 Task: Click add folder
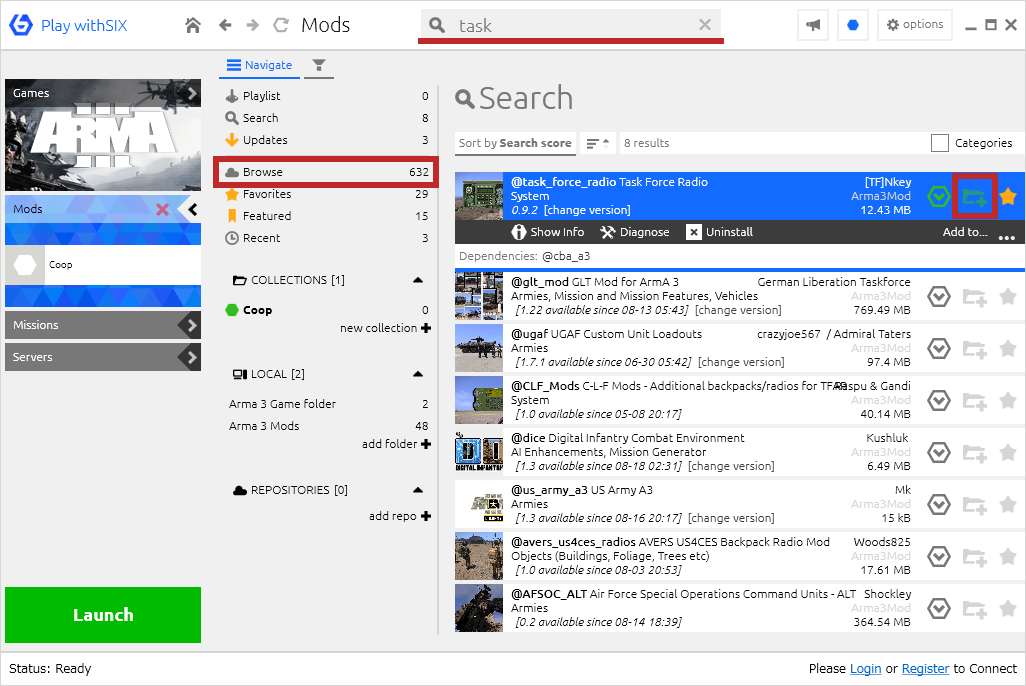(396, 444)
